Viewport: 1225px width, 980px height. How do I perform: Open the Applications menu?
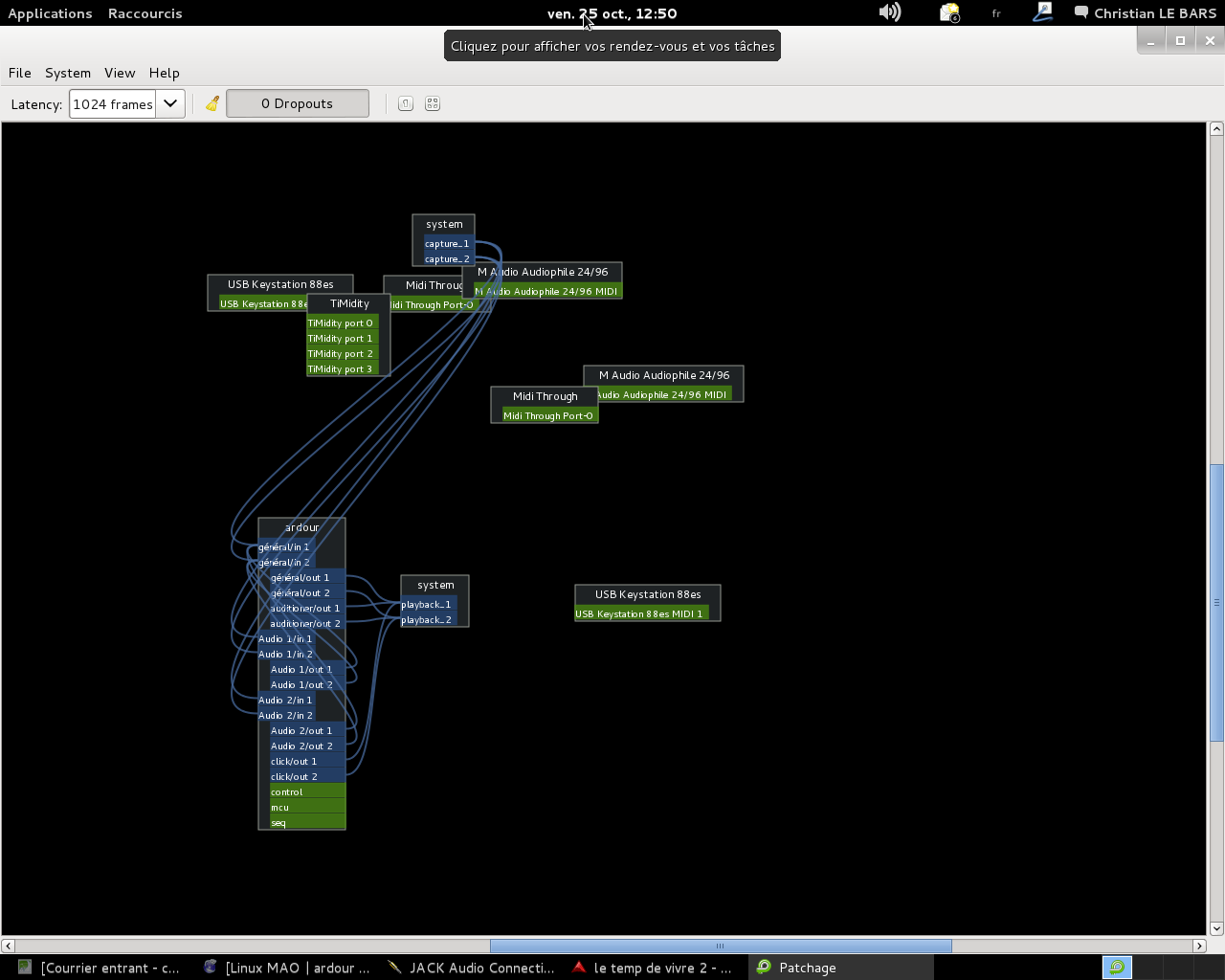[50, 13]
